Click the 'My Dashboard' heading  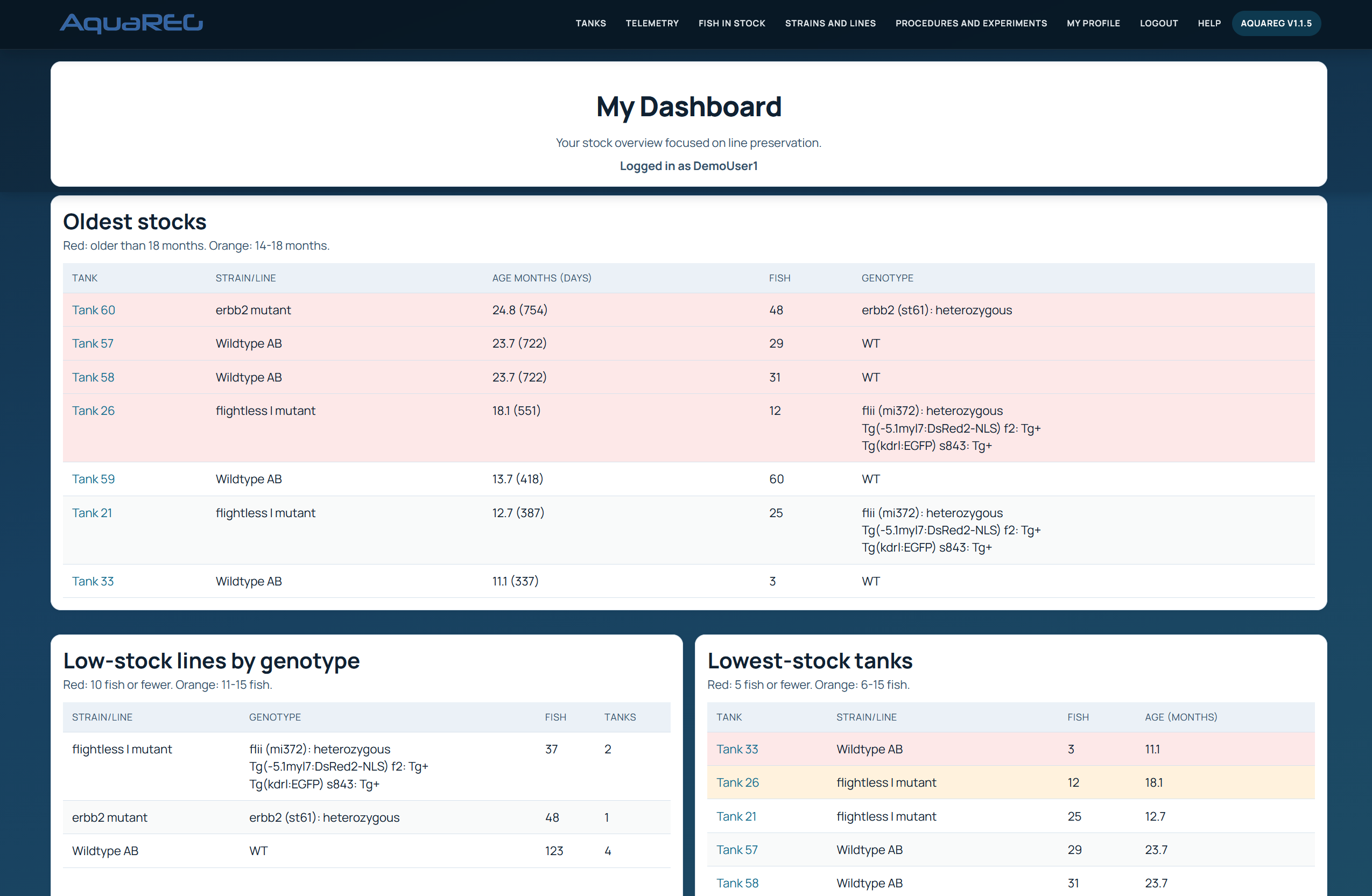coord(688,107)
